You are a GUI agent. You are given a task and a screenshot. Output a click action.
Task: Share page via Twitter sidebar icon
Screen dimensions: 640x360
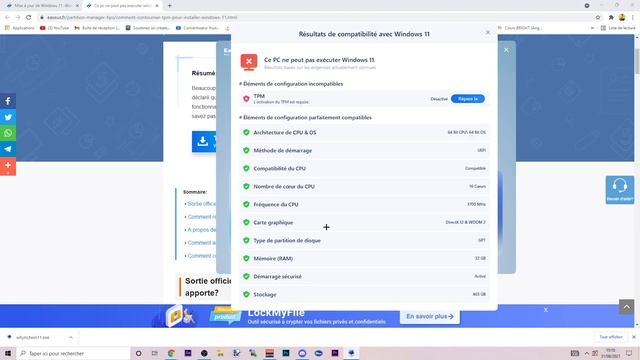[8, 117]
